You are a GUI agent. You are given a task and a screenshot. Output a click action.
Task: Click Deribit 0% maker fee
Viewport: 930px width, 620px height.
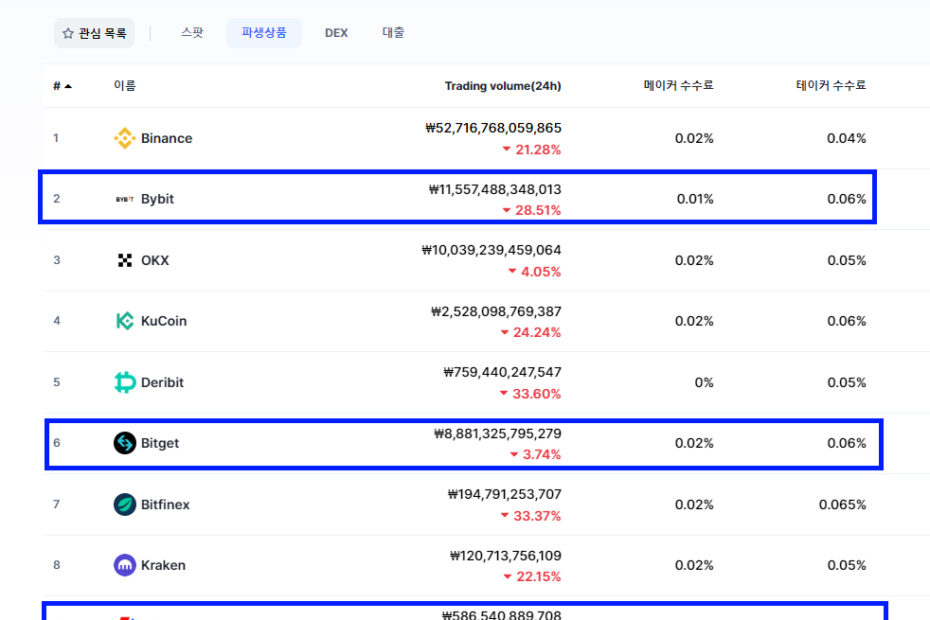click(x=704, y=383)
